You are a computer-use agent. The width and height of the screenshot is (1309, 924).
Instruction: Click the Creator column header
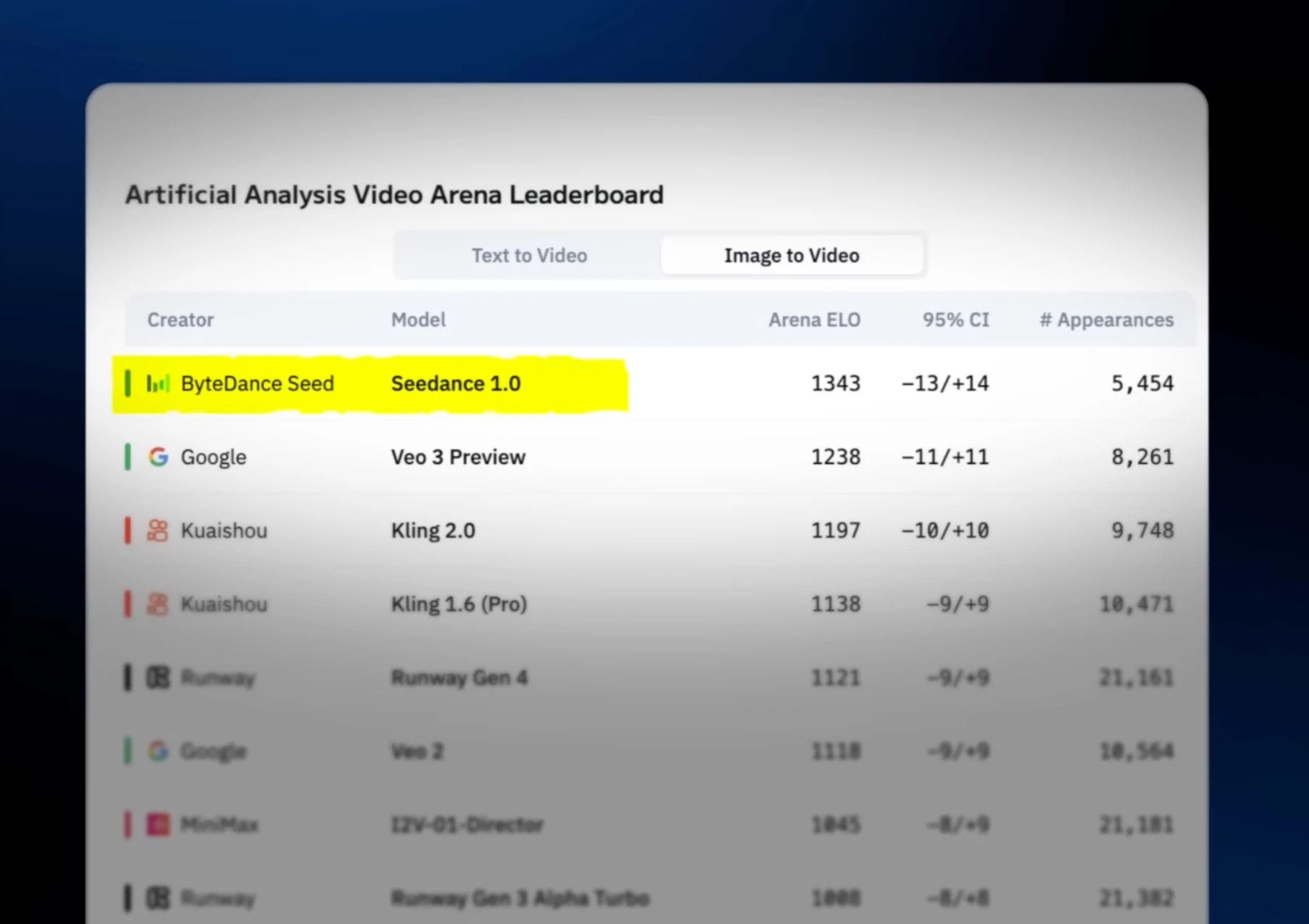tap(180, 320)
